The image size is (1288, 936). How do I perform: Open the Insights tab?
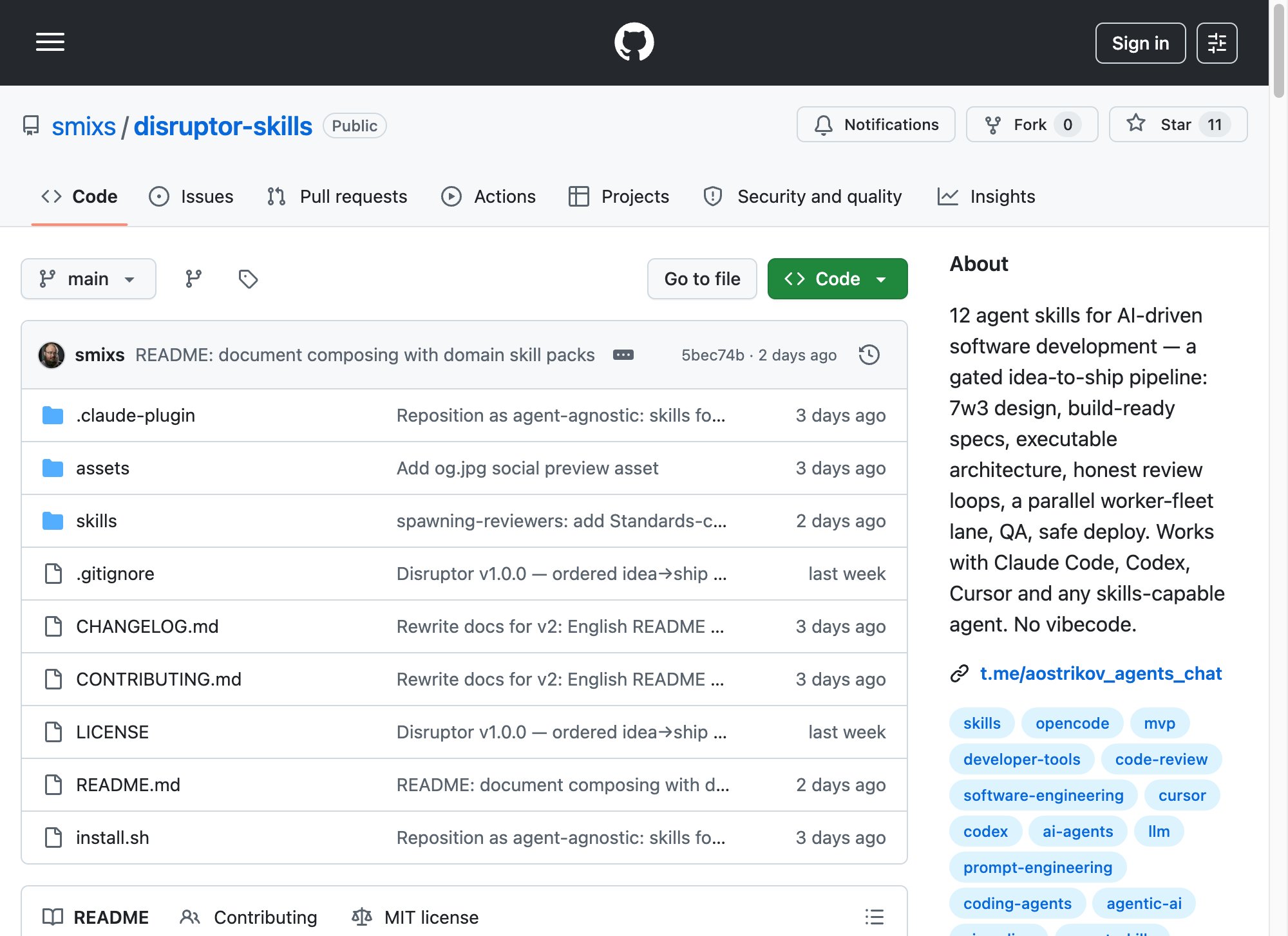click(987, 196)
